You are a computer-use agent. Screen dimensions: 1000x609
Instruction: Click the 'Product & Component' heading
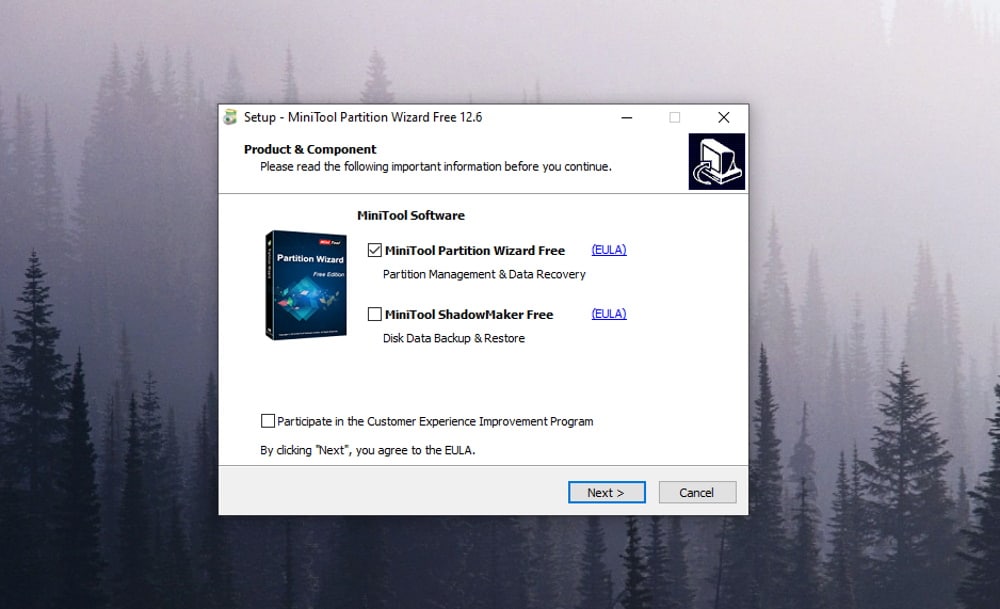click(x=310, y=150)
